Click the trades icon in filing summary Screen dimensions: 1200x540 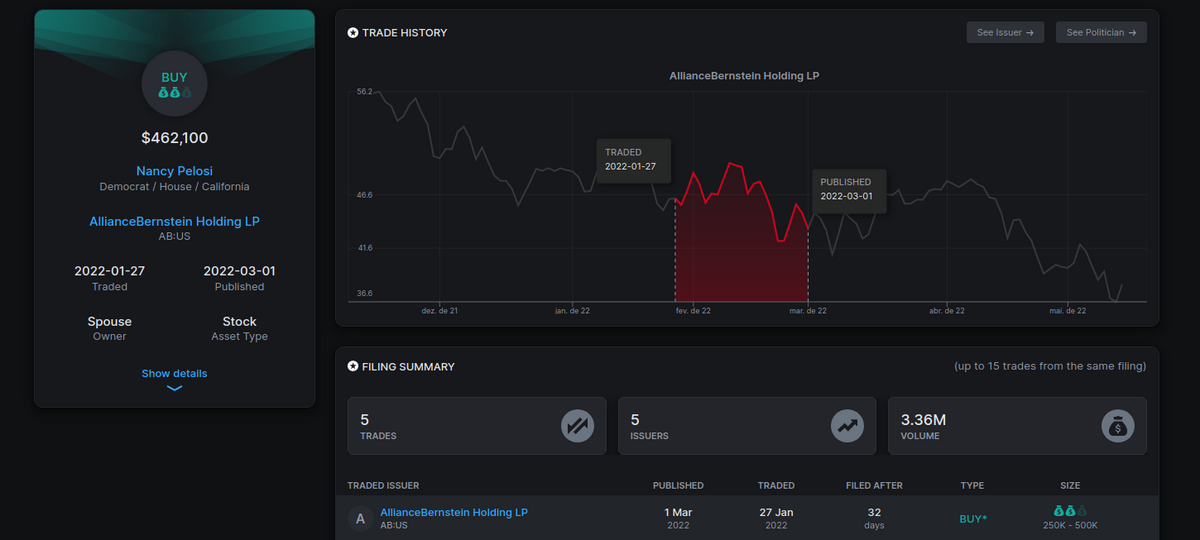[x=577, y=426]
